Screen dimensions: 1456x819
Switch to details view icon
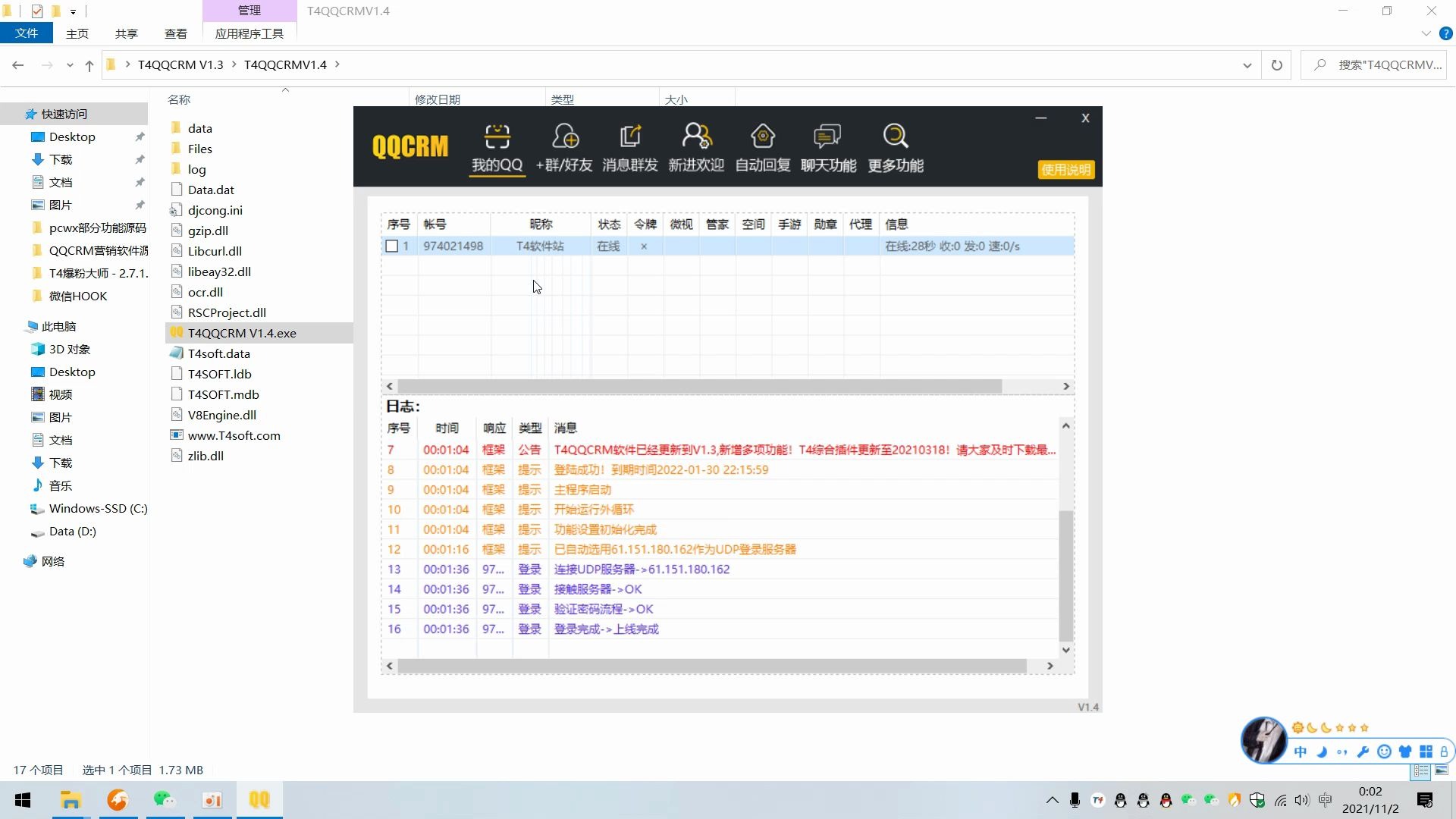point(1421,770)
